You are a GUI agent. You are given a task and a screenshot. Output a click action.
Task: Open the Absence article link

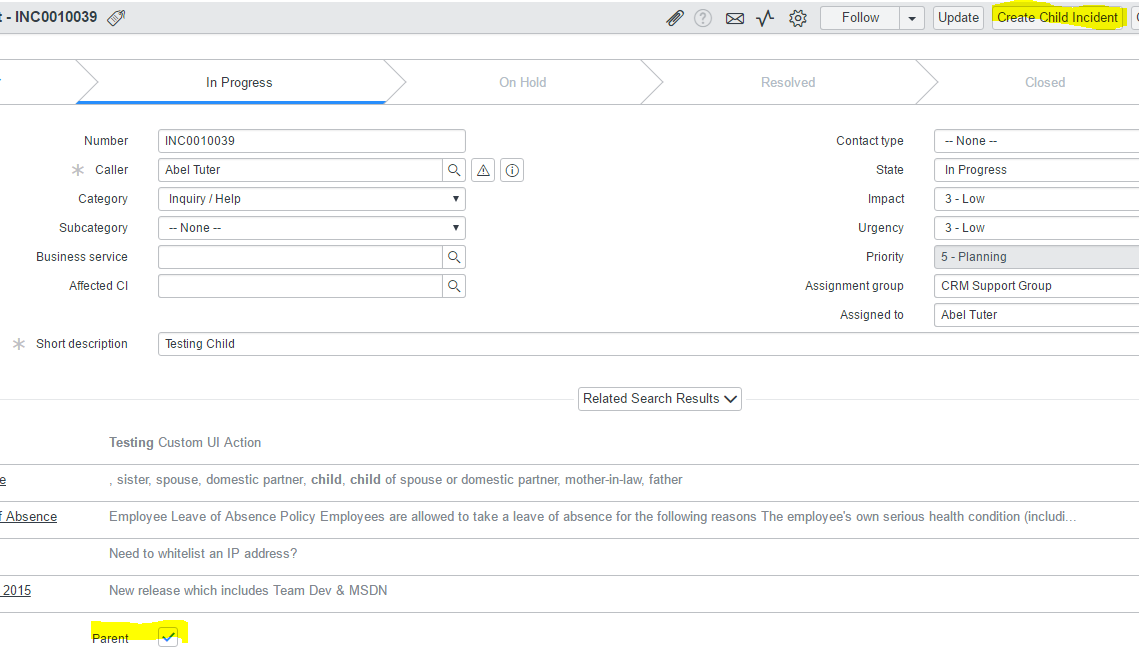[28, 516]
